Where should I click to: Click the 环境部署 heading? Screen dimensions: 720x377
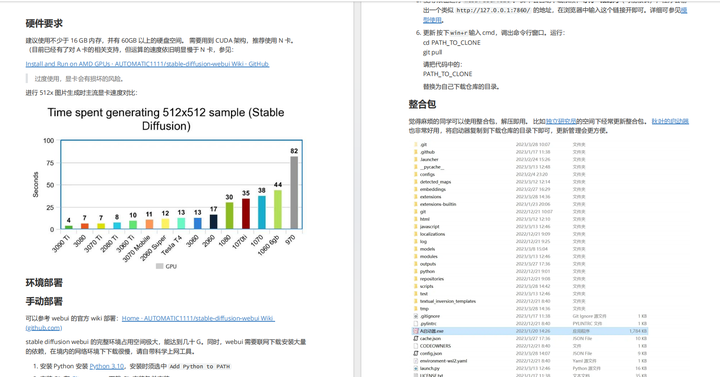tap(44, 283)
